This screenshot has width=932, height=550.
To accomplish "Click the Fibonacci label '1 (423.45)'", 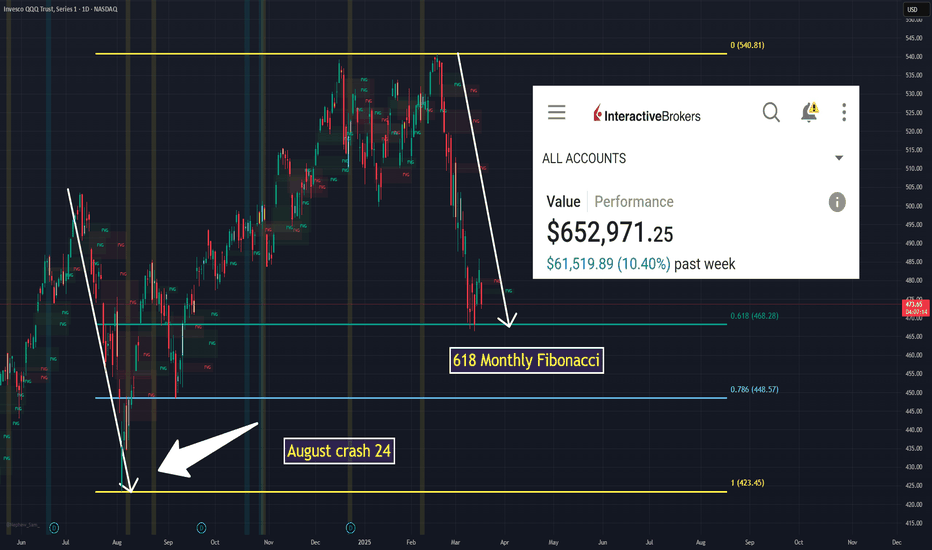I will [x=747, y=483].
